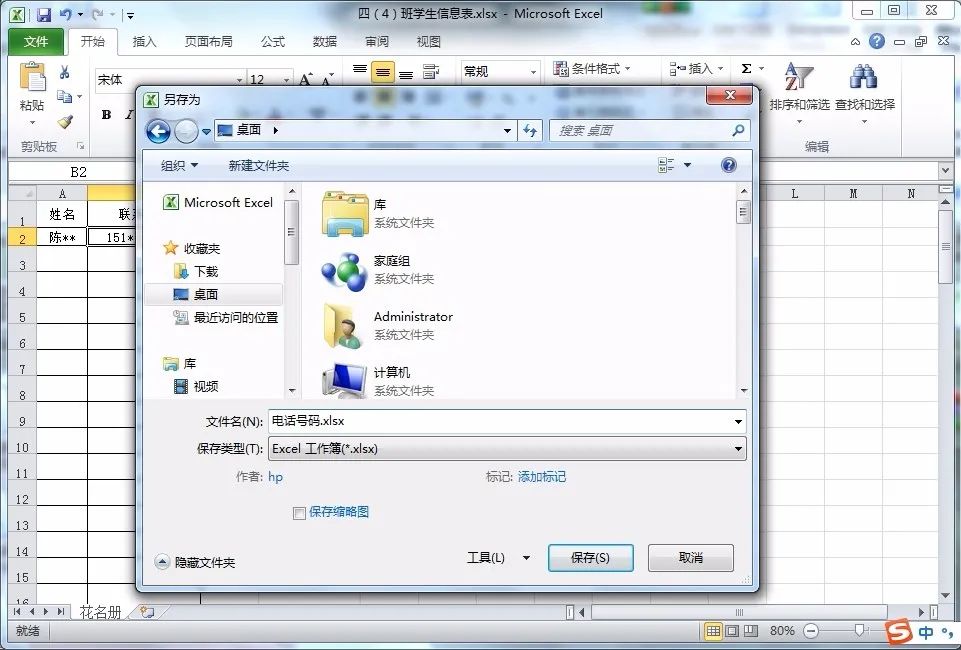Open the font size 12 dropdown
Screen dimensions: 961x650
286,80
